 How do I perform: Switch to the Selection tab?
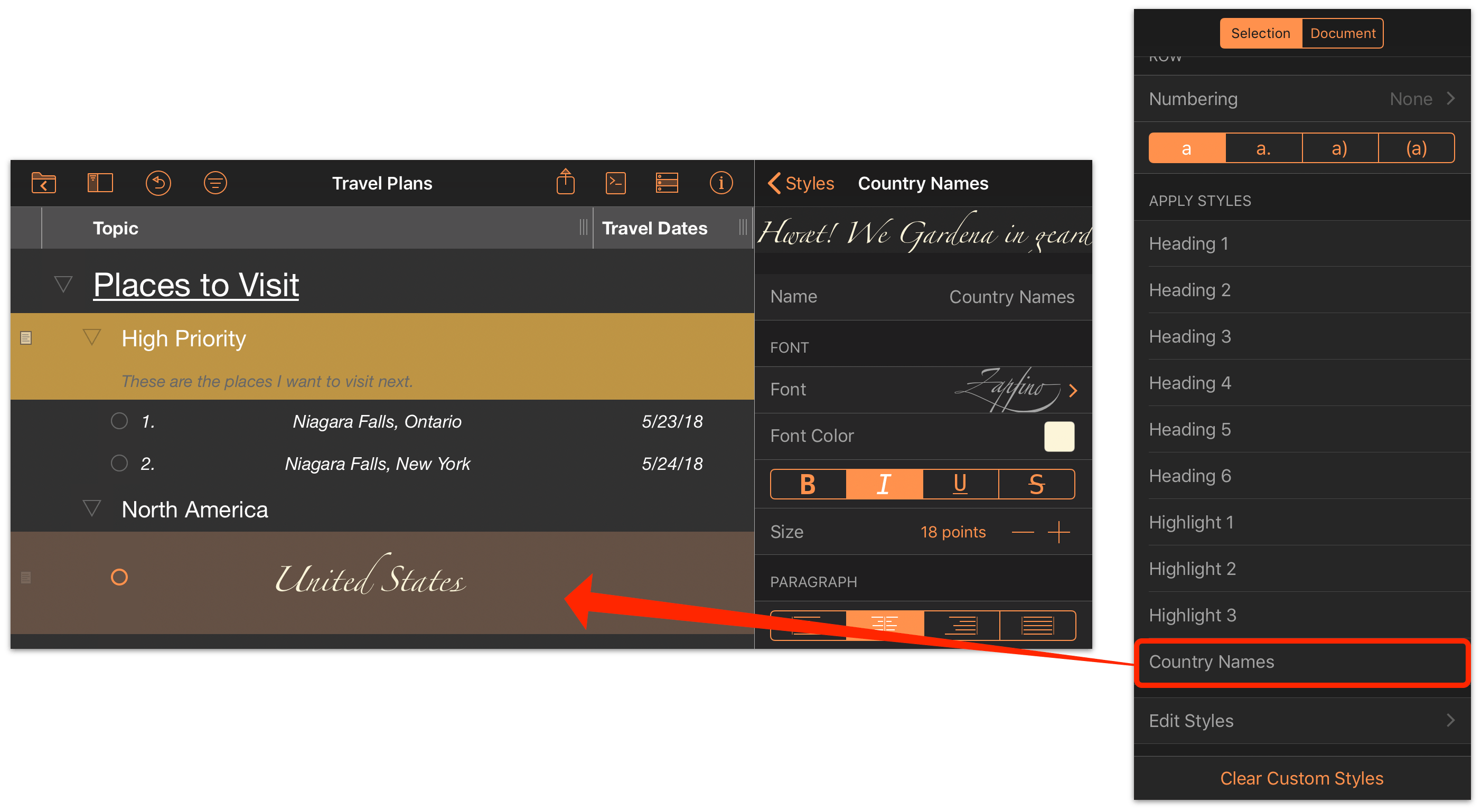click(1261, 33)
